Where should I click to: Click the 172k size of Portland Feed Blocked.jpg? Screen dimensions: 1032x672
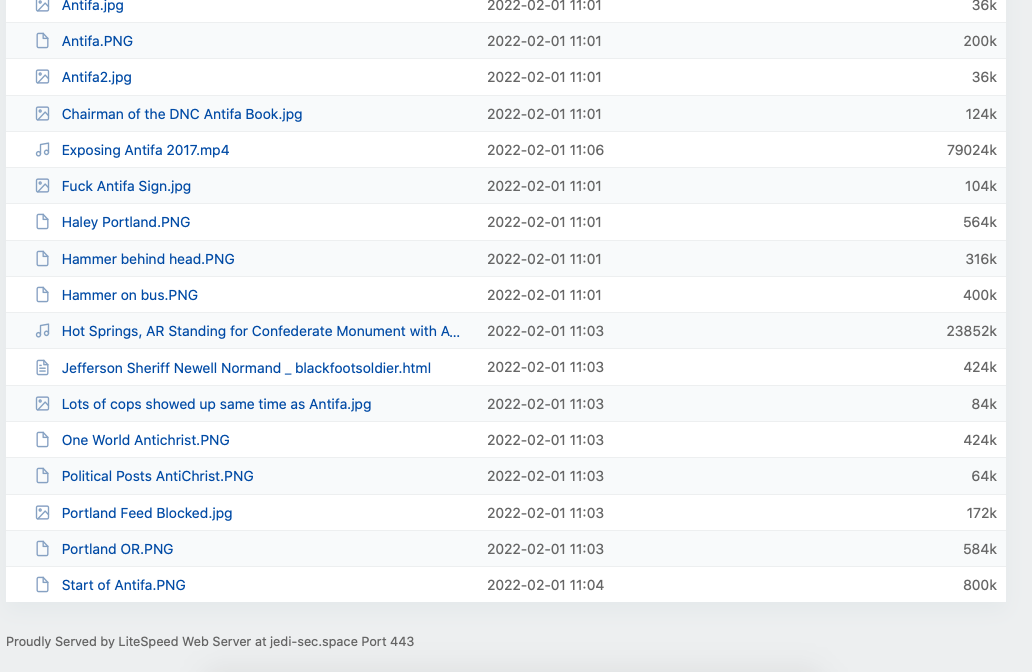point(981,513)
